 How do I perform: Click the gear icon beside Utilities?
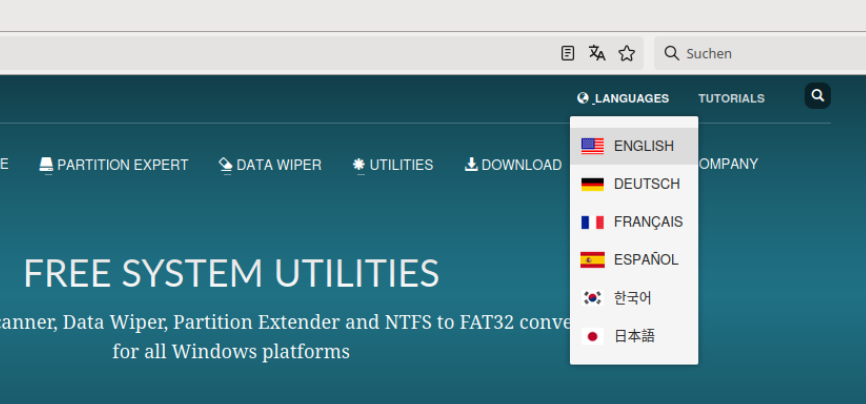coord(359,165)
